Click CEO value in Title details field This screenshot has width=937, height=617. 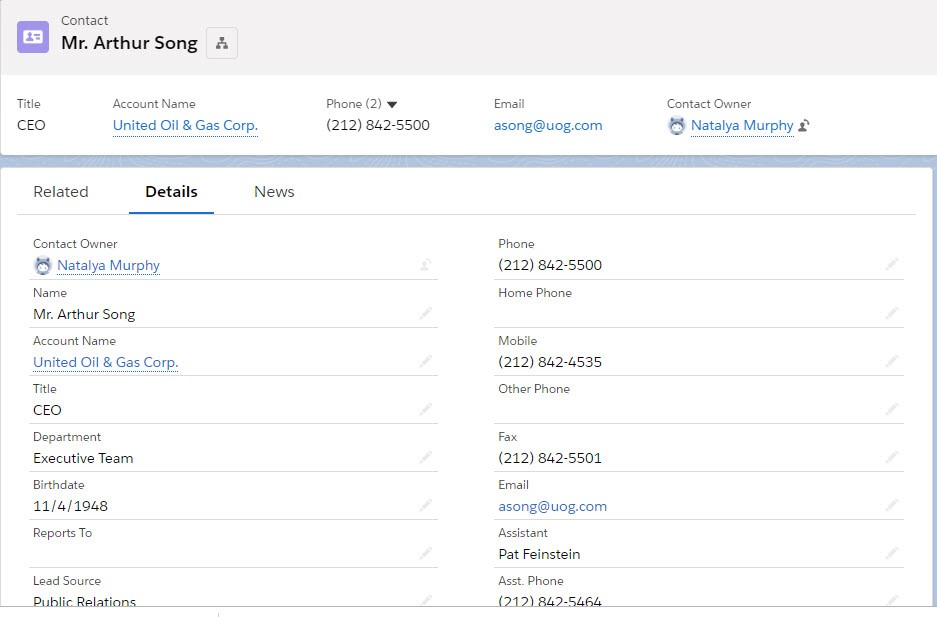coord(47,410)
